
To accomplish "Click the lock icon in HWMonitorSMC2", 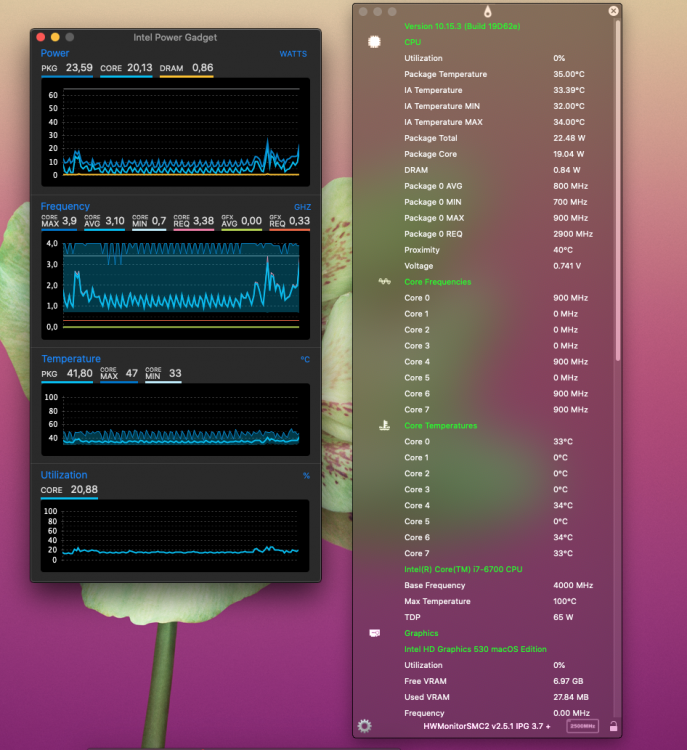I will click(613, 726).
